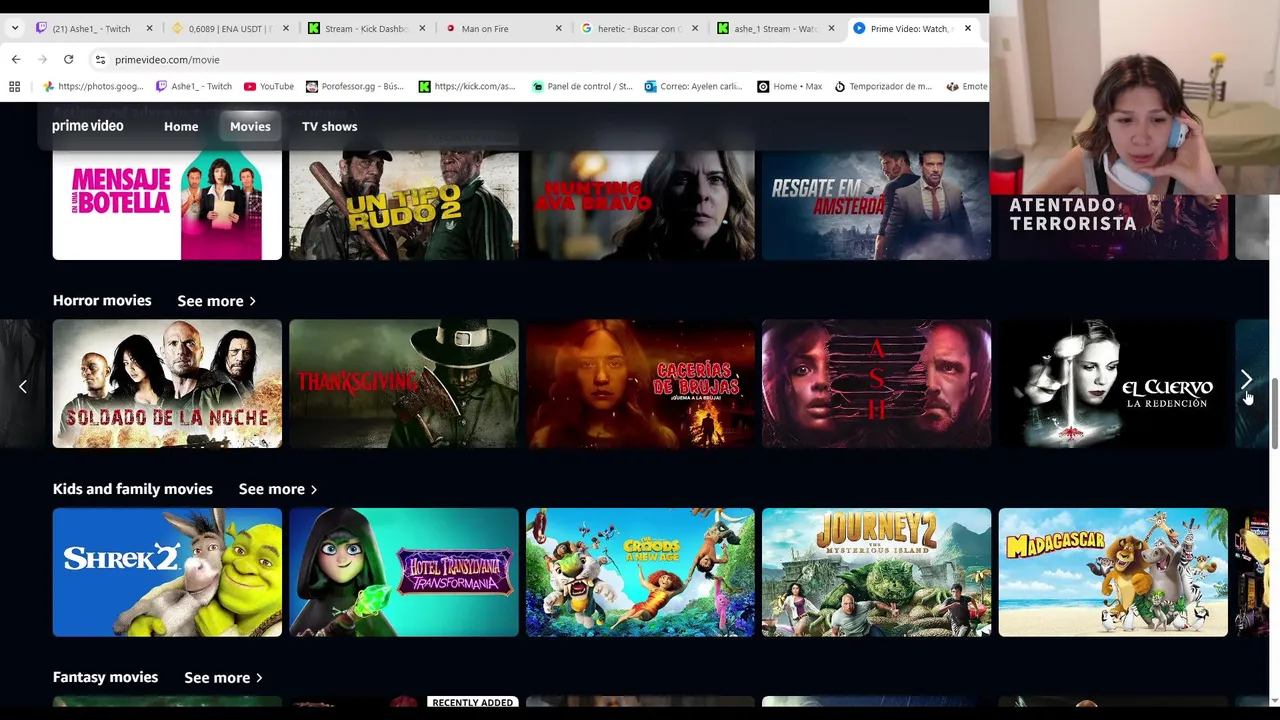The height and width of the screenshot is (720, 1280).
Task: Open the Cacerías de Brujas movie
Action: point(640,384)
